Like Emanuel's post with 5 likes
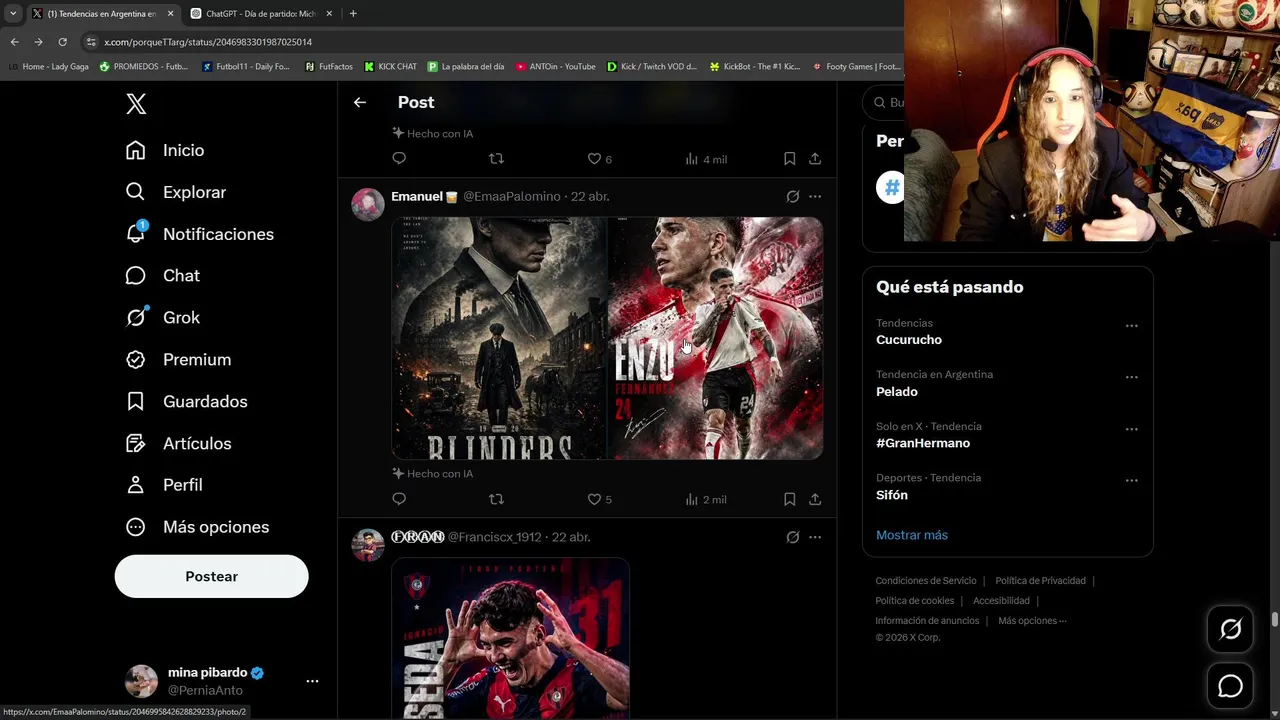 click(x=599, y=499)
